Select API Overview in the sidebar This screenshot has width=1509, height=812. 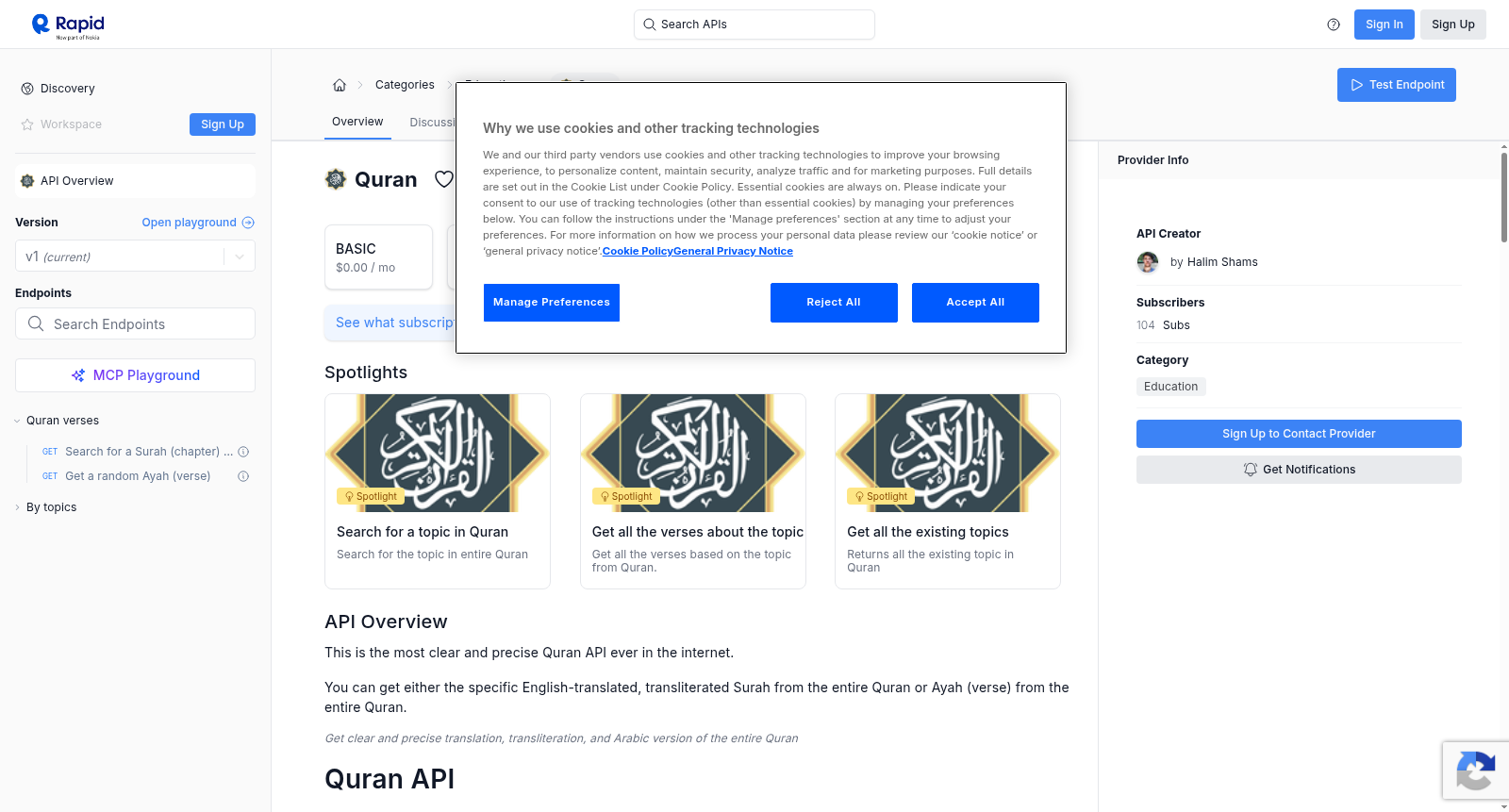point(135,181)
